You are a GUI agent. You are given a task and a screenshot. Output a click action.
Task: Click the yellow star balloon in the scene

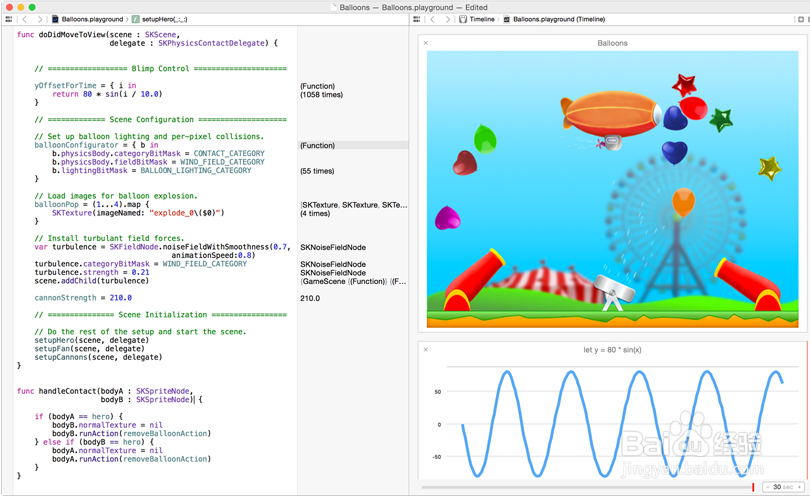tap(770, 168)
